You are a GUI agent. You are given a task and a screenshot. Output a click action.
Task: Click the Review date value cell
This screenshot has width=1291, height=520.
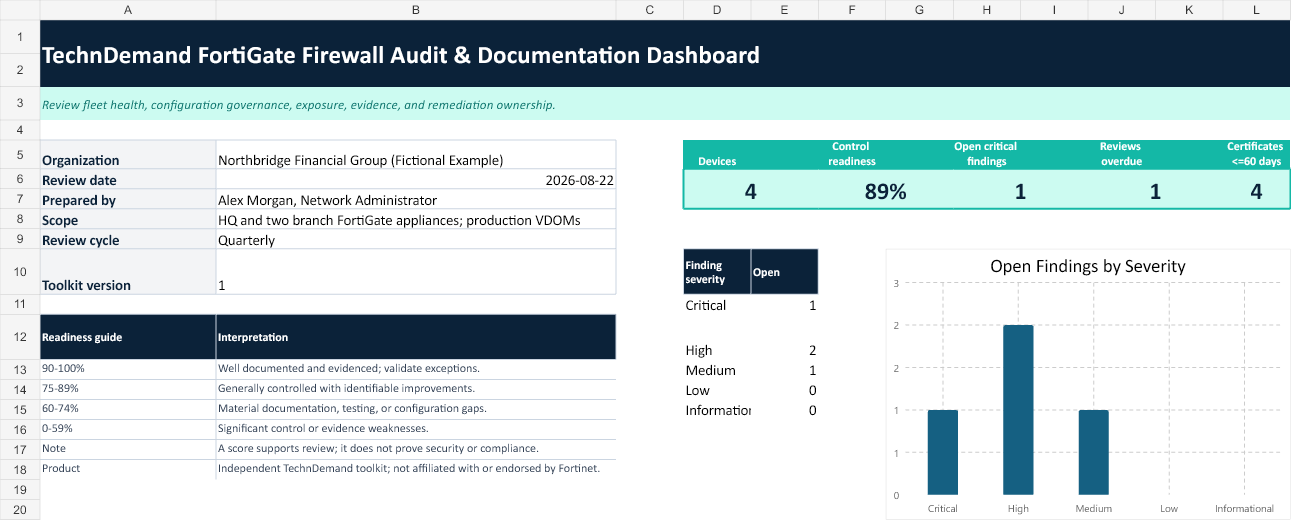click(416, 180)
